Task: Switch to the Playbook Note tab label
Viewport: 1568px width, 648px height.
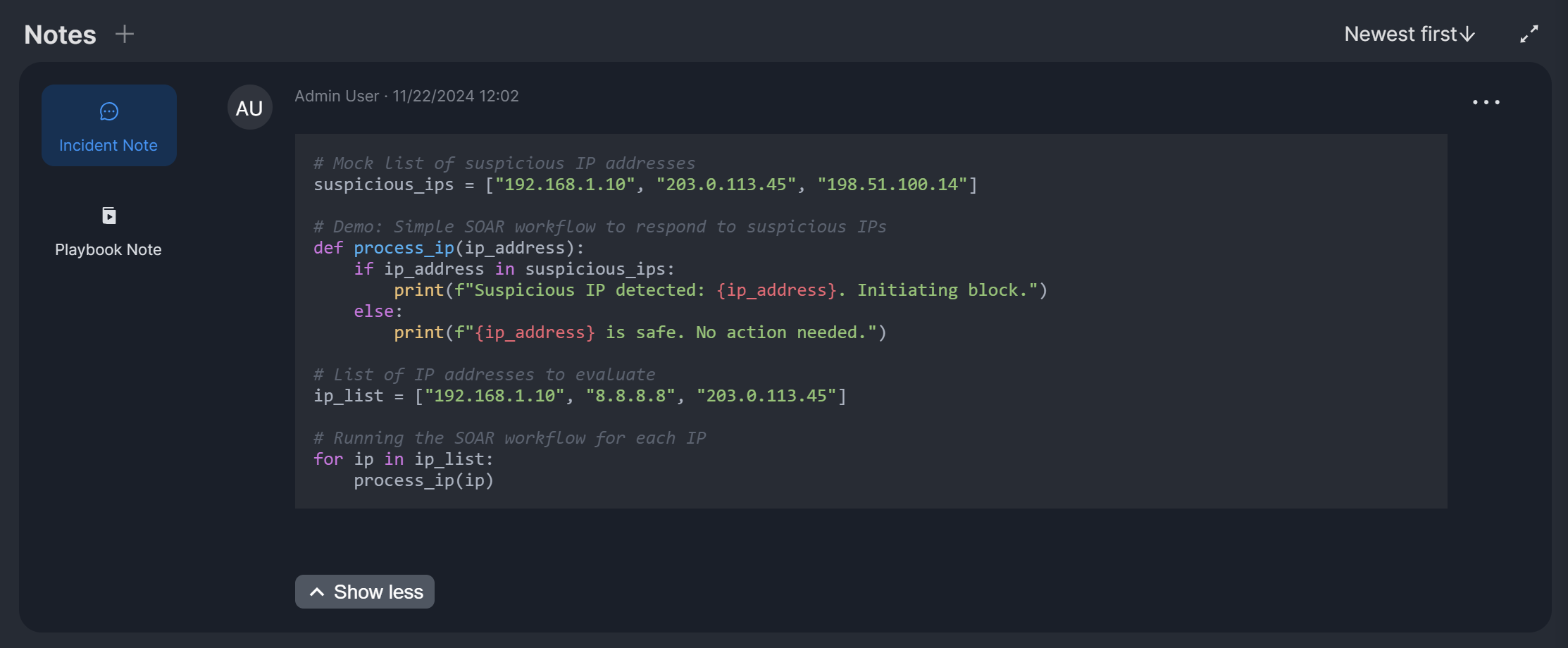Action: [108, 249]
